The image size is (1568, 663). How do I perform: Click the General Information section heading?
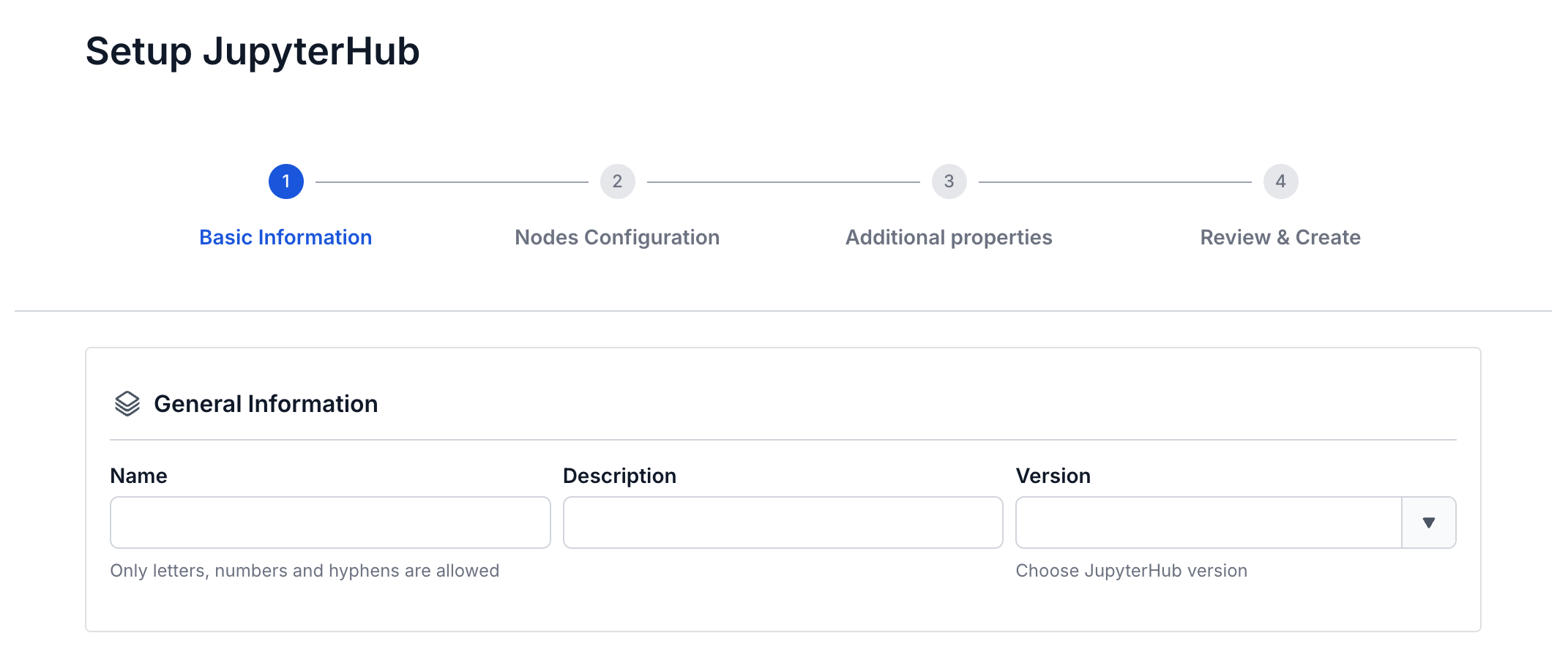tap(266, 404)
